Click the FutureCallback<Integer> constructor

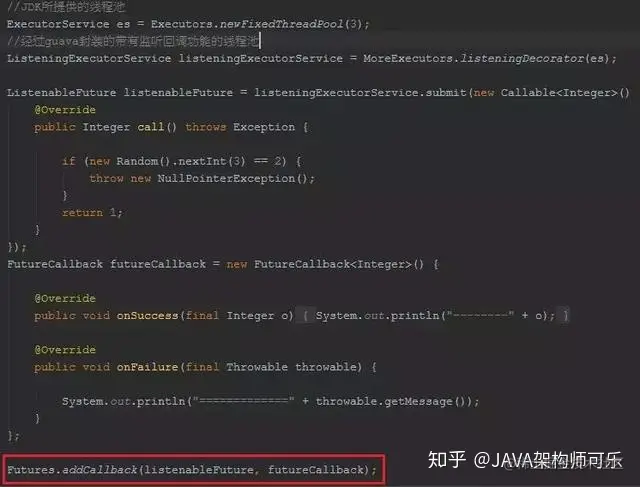tap(339, 264)
